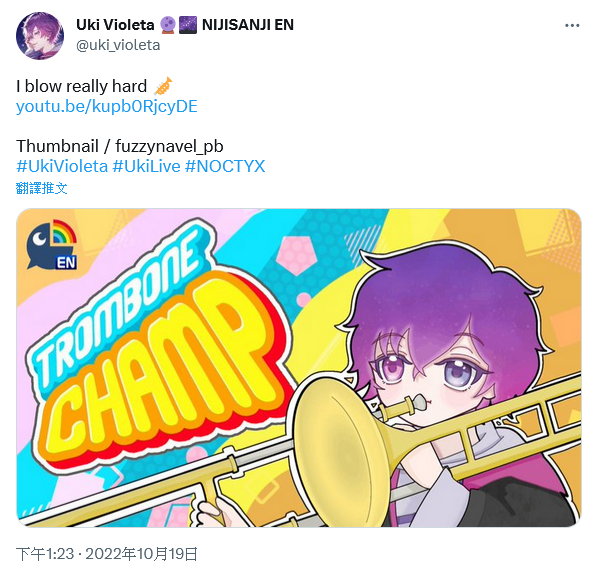
Task: Open the #UkiVioleta hashtag
Action: tap(62, 166)
